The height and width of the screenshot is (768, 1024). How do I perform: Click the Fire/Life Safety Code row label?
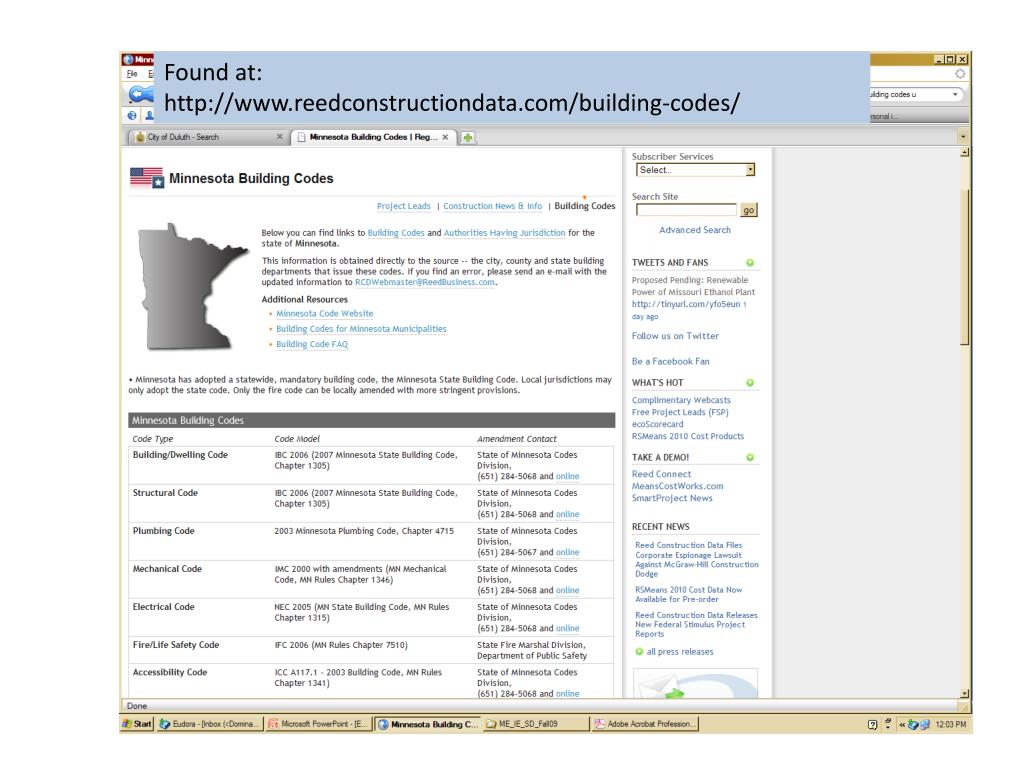click(x=176, y=645)
